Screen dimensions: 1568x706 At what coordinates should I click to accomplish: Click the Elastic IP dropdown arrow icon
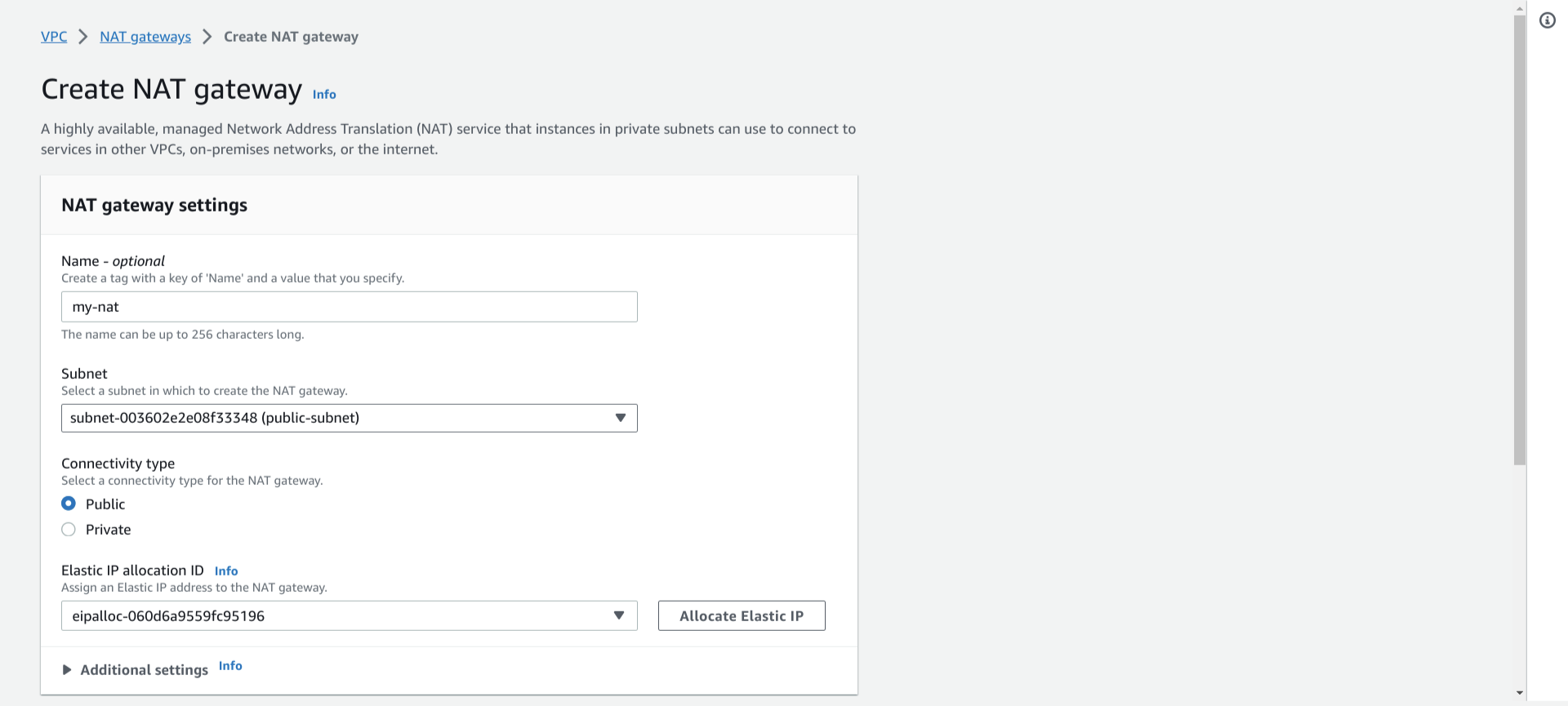(619, 615)
